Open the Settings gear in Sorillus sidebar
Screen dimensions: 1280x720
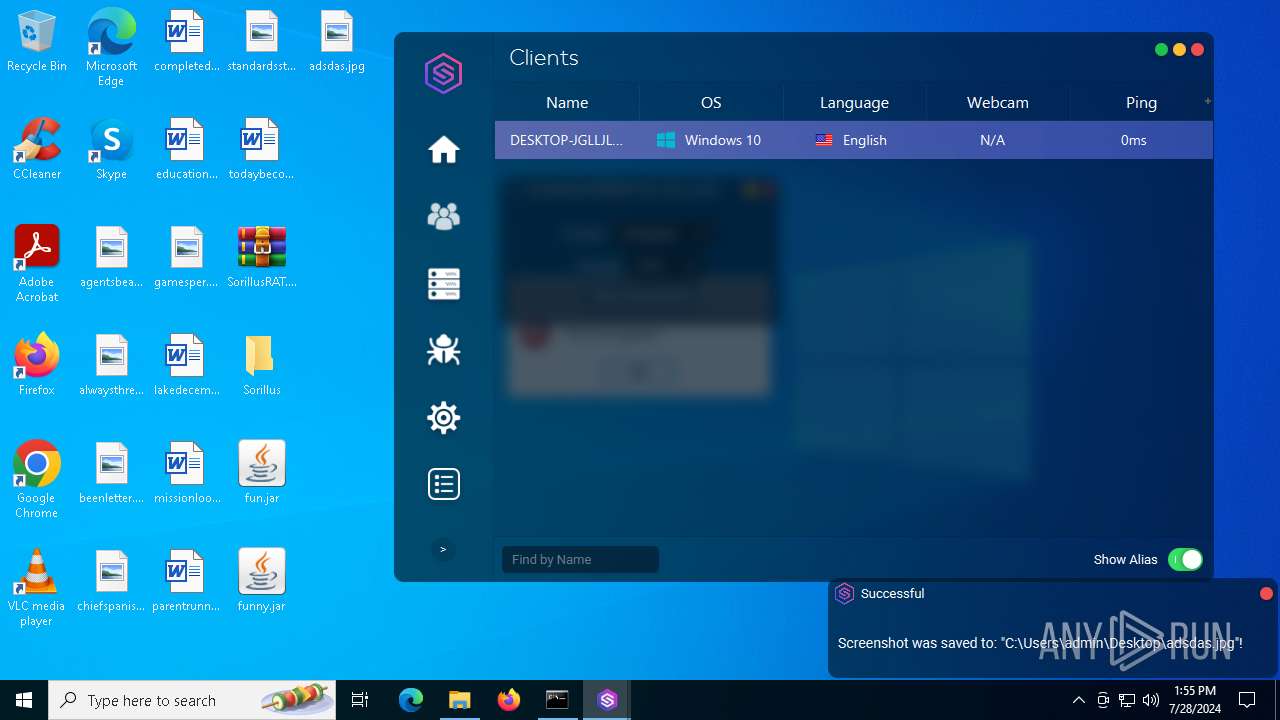444,417
